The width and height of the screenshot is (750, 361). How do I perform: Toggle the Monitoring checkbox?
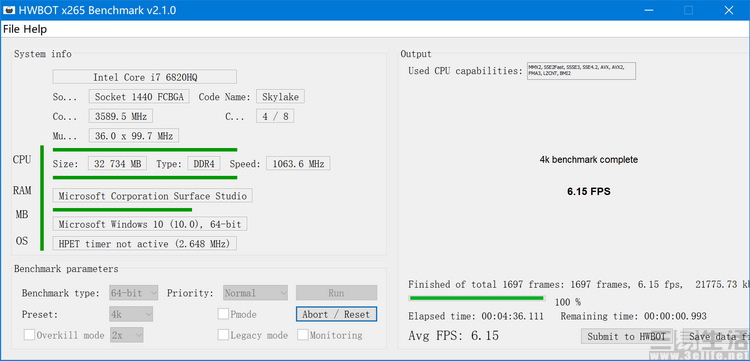coord(302,335)
